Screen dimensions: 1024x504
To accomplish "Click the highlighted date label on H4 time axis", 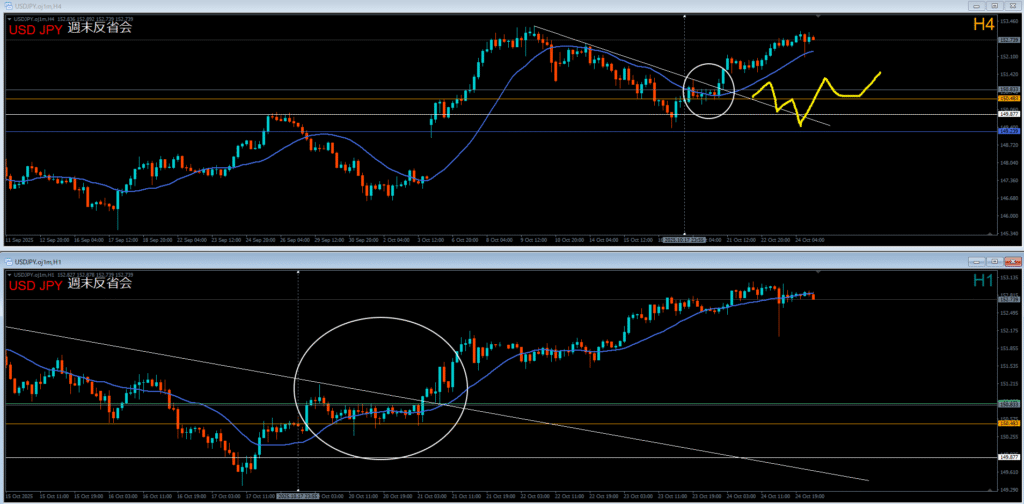I will click(x=684, y=240).
